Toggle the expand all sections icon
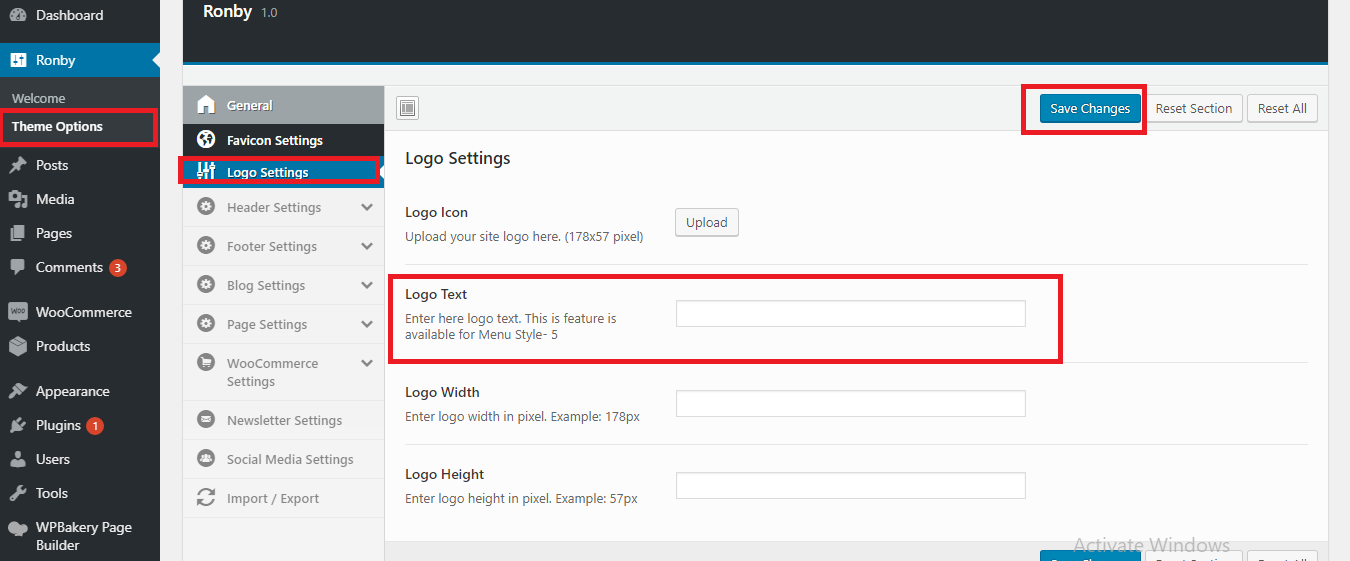Image resolution: width=1350 pixels, height=561 pixels. click(x=407, y=108)
